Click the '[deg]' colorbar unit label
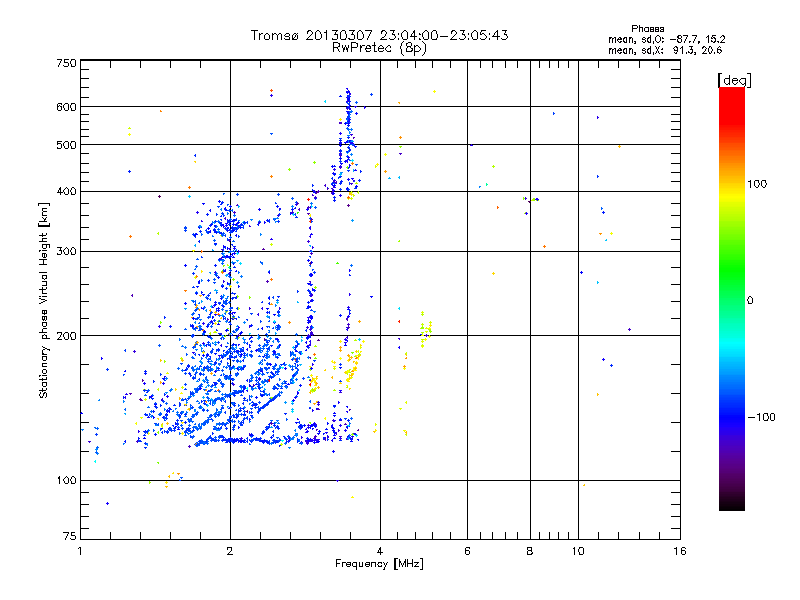The width and height of the screenshot is (800, 600). tap(734, 80)
